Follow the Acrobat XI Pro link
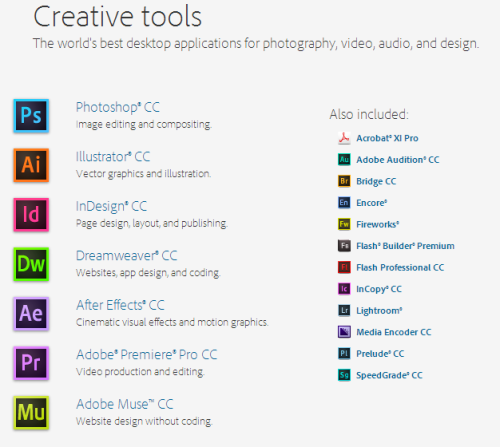Screen dimensions: 500x447 [387, 138]
